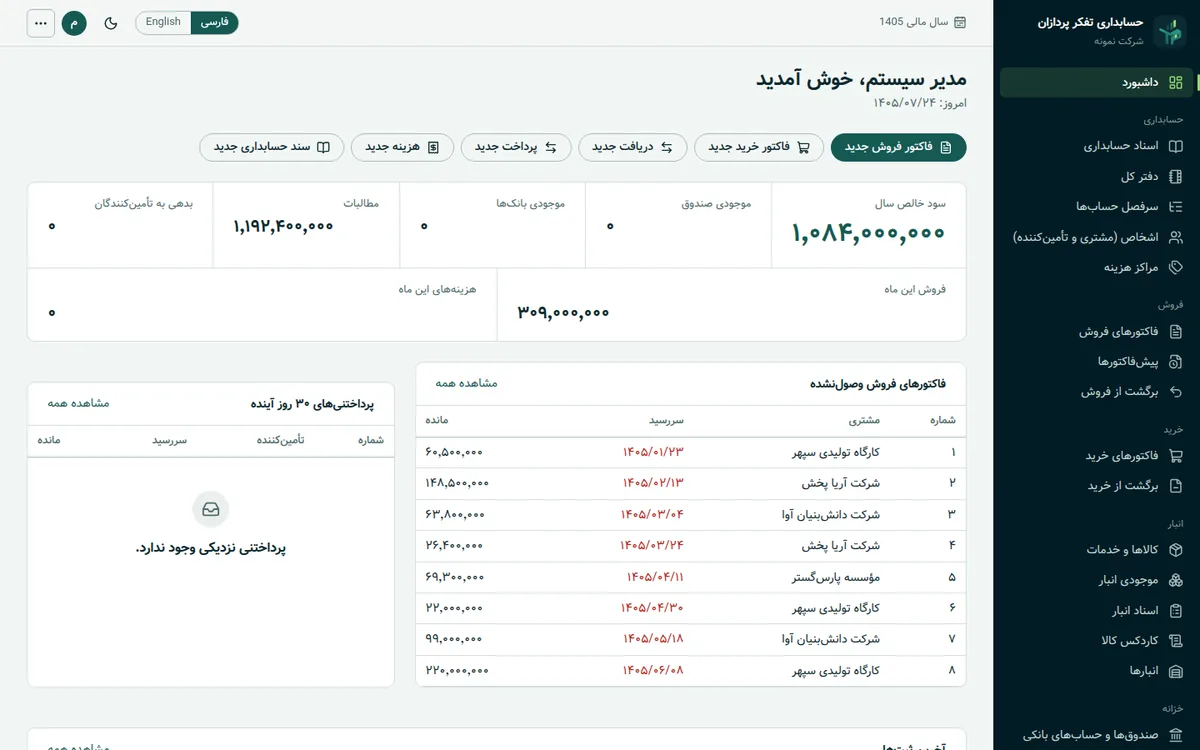Click مشاهده همه in unpaid sales invoices card
Image resolution: width=1200 pixels, height=750 pixels.
click(466, 383)
